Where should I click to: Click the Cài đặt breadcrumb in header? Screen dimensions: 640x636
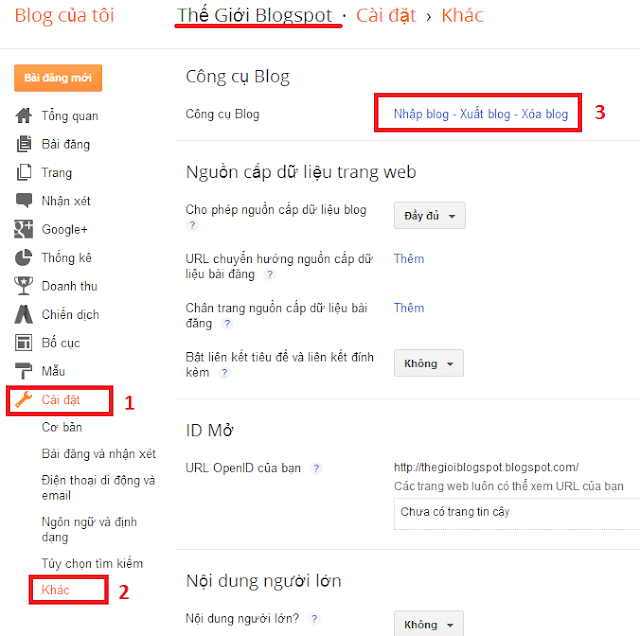pyautogui.click(x=386, y=16)
